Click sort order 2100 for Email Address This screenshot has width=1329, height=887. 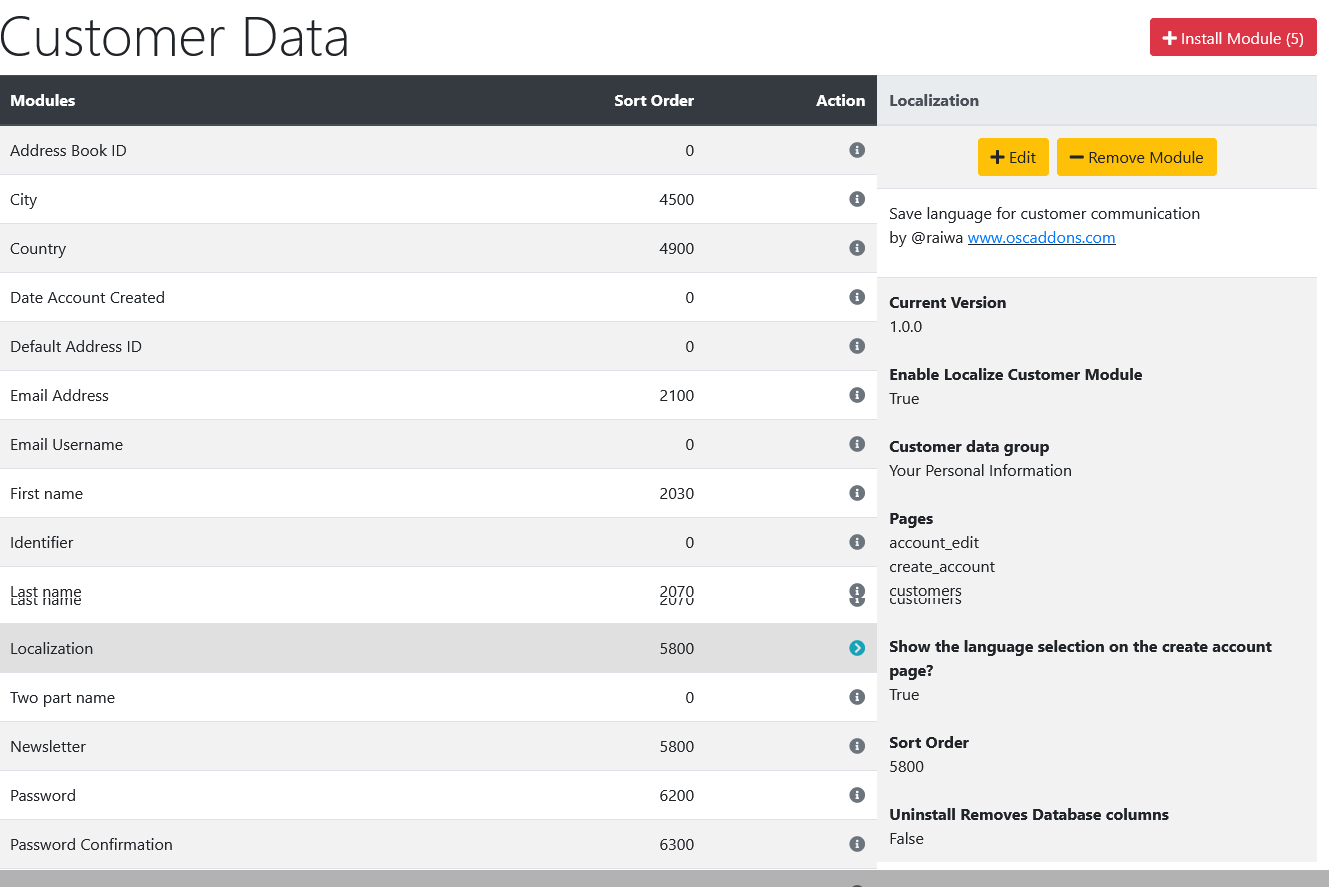tap(677, 396)
